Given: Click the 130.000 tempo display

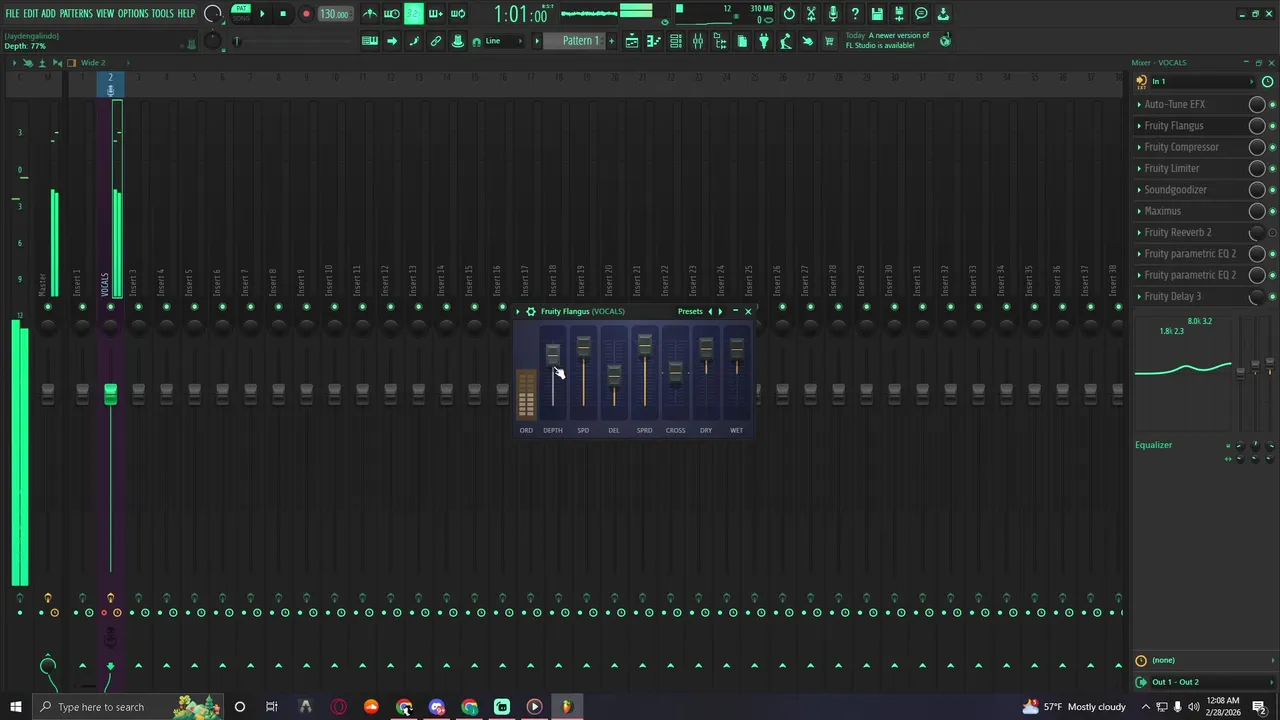Looking at the screenshot, I should [x=334, y=14].
